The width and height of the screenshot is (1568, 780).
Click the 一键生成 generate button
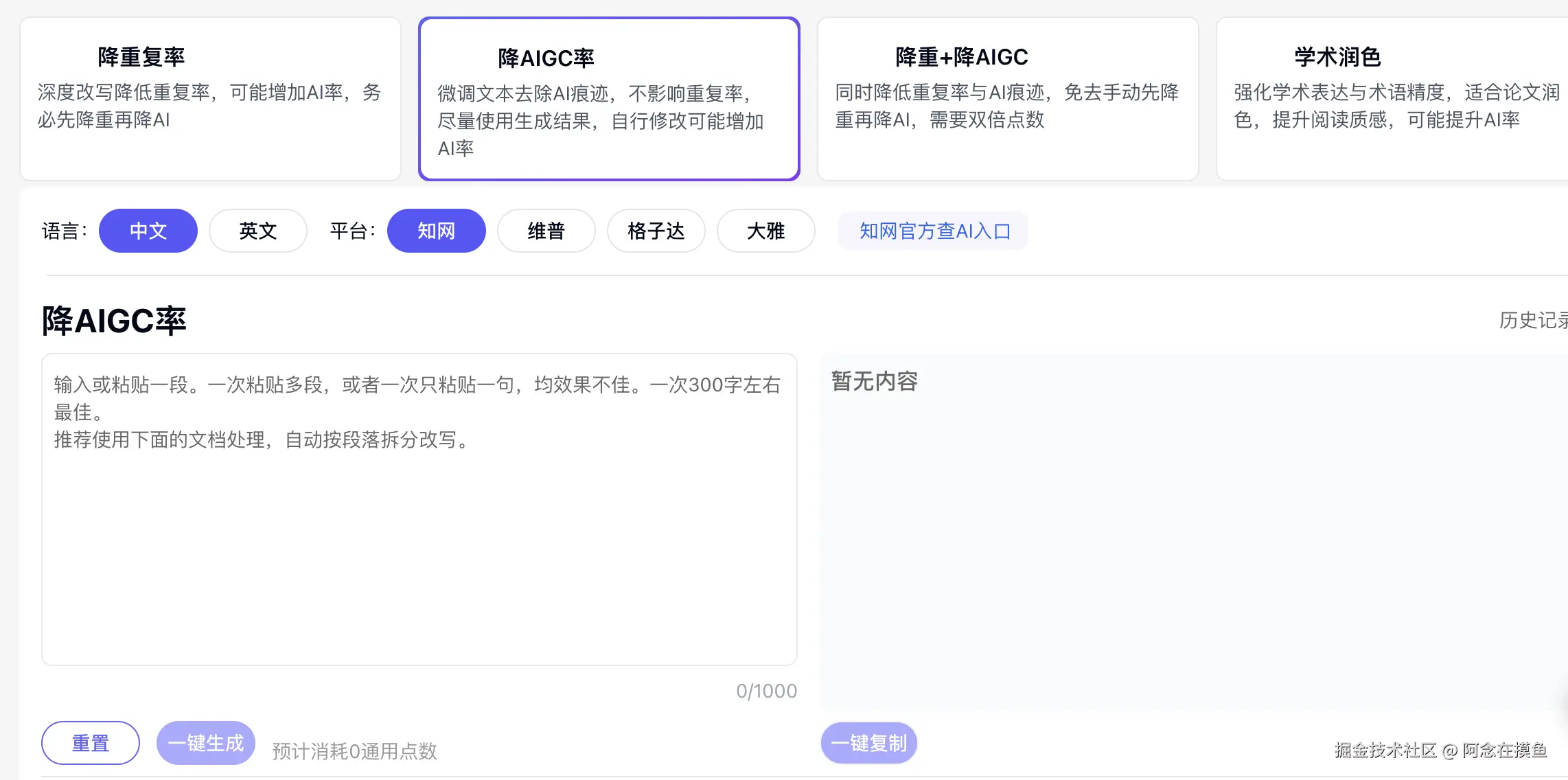[206, 743]
